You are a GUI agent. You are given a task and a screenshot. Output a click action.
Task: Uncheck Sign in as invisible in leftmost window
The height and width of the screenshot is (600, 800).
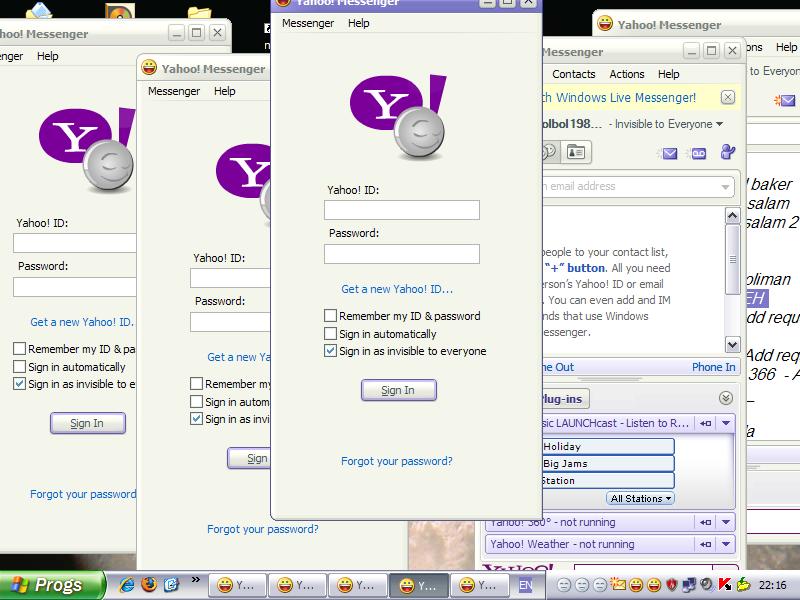tap(19, 384)
